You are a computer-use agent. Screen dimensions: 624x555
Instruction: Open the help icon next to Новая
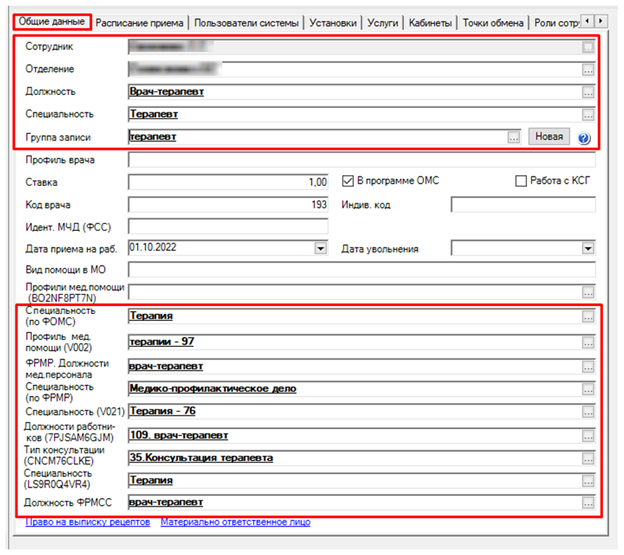pos(584,138)
